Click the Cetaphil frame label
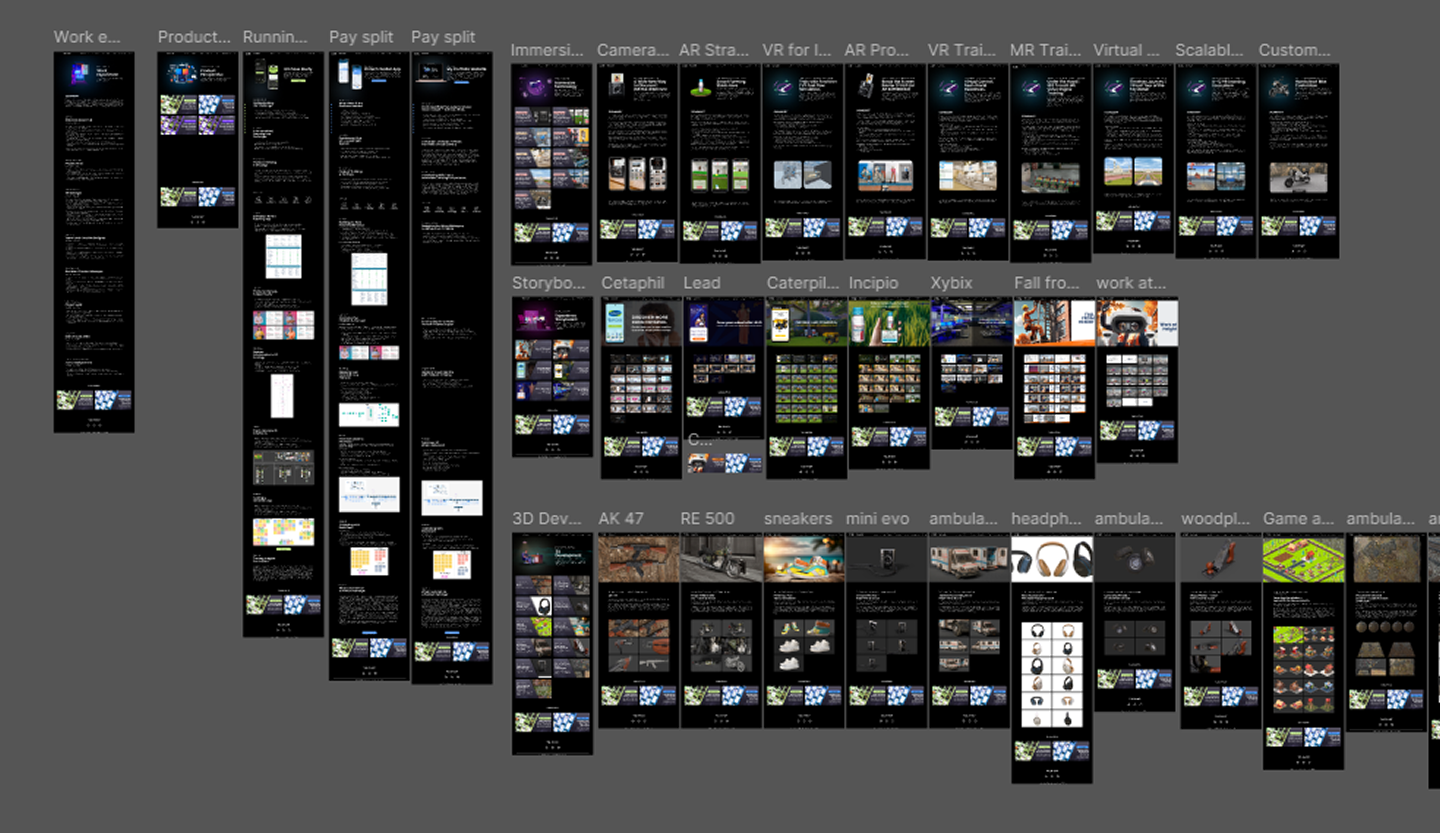Image resolution: width=1440 pixels, height=833 pixels. 633,283
